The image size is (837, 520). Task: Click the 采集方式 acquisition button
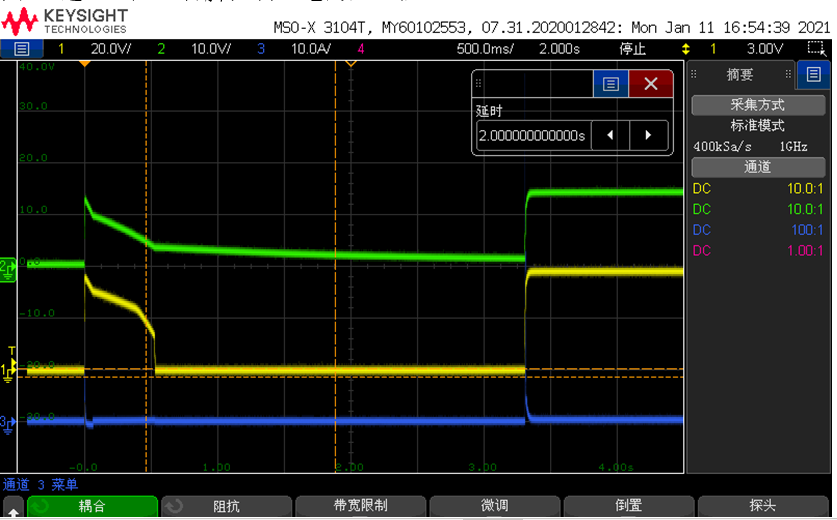click(x=758, y=105)
